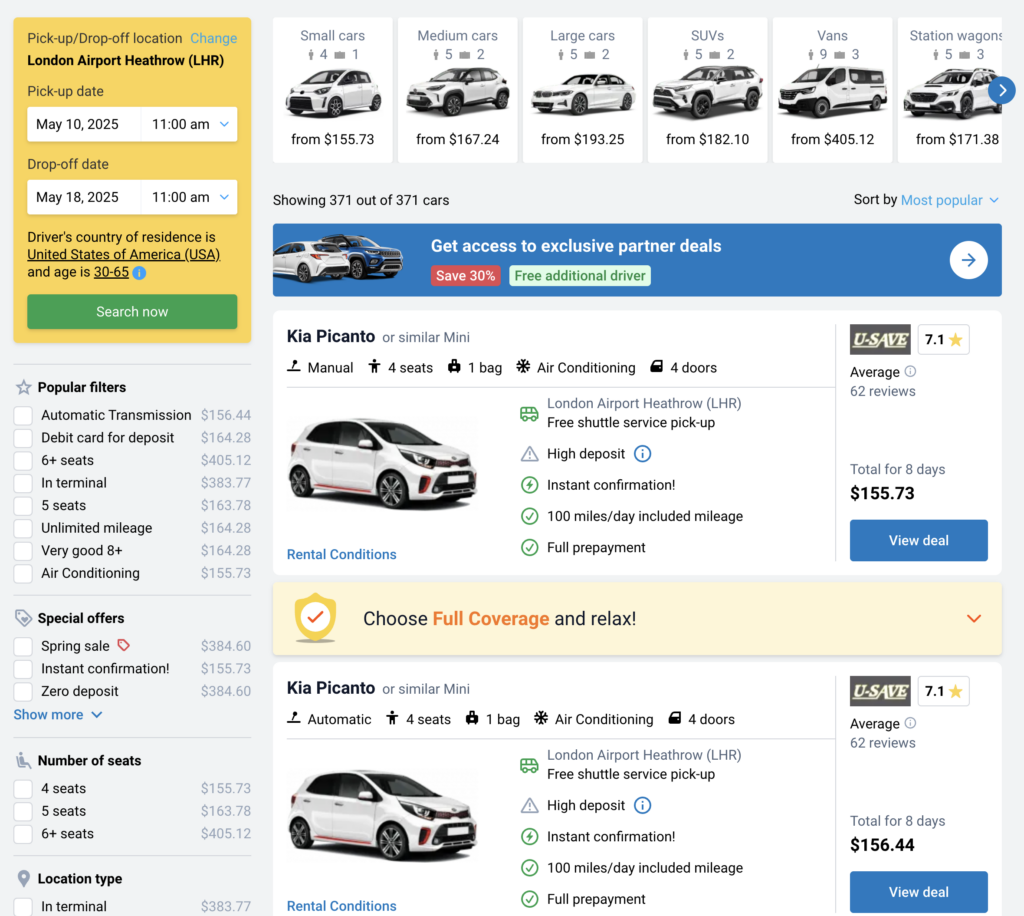
Task: Click the Manual gearshift icon on first listing
Action: pos(294,366)
